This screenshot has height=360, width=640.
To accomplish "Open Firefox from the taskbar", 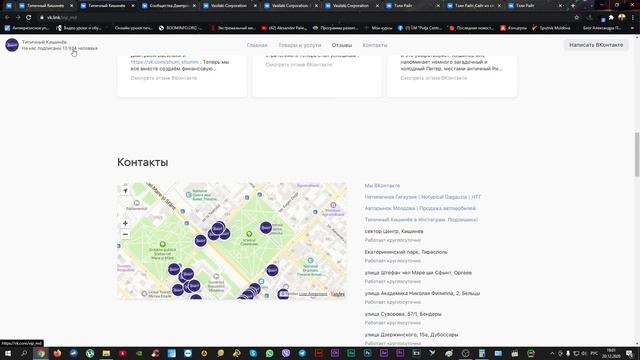I will tap(57, 353).
